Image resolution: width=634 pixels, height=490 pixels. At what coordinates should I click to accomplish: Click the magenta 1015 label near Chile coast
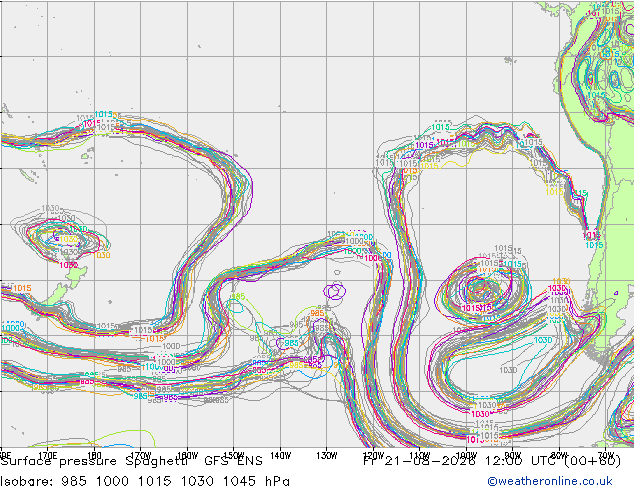coord(591,235)
